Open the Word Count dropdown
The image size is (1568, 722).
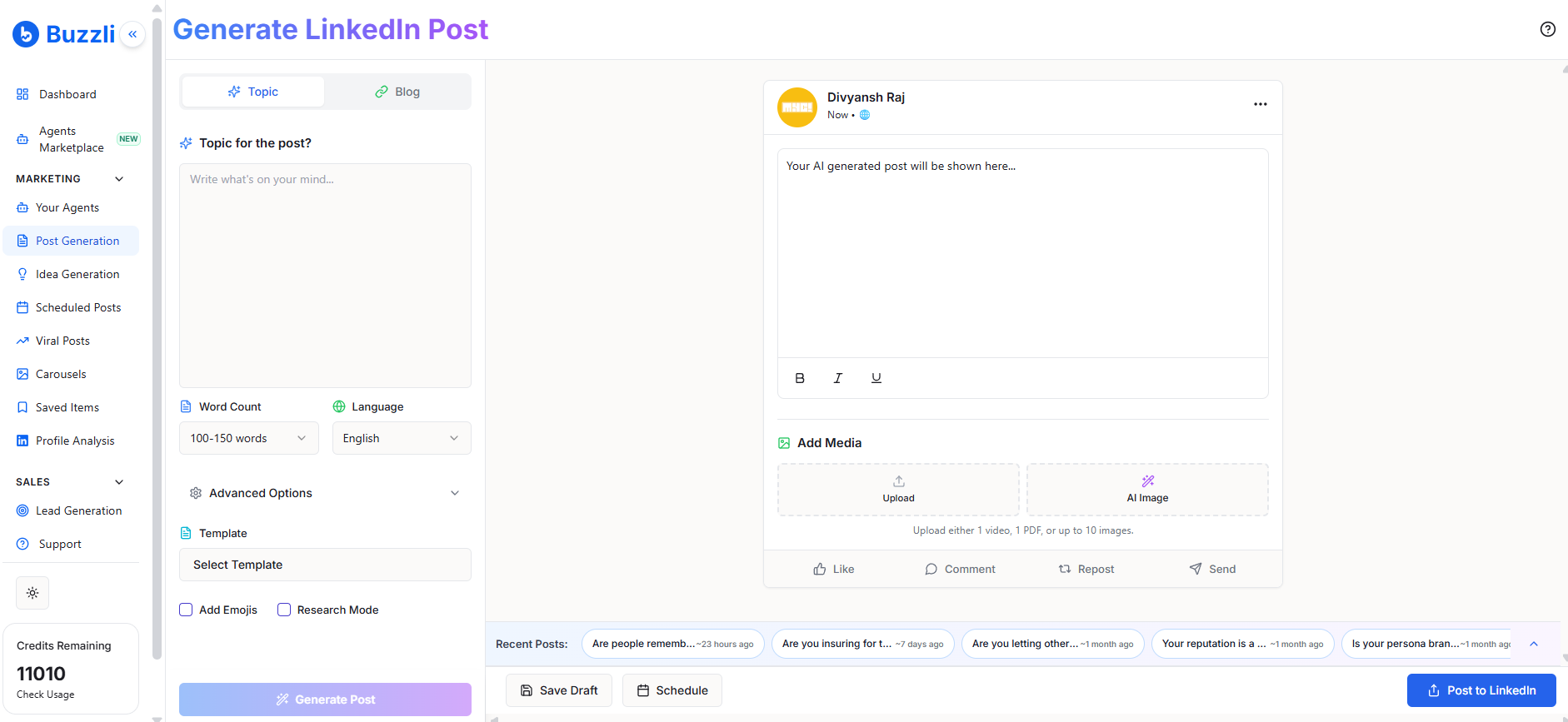coord(249,438)
